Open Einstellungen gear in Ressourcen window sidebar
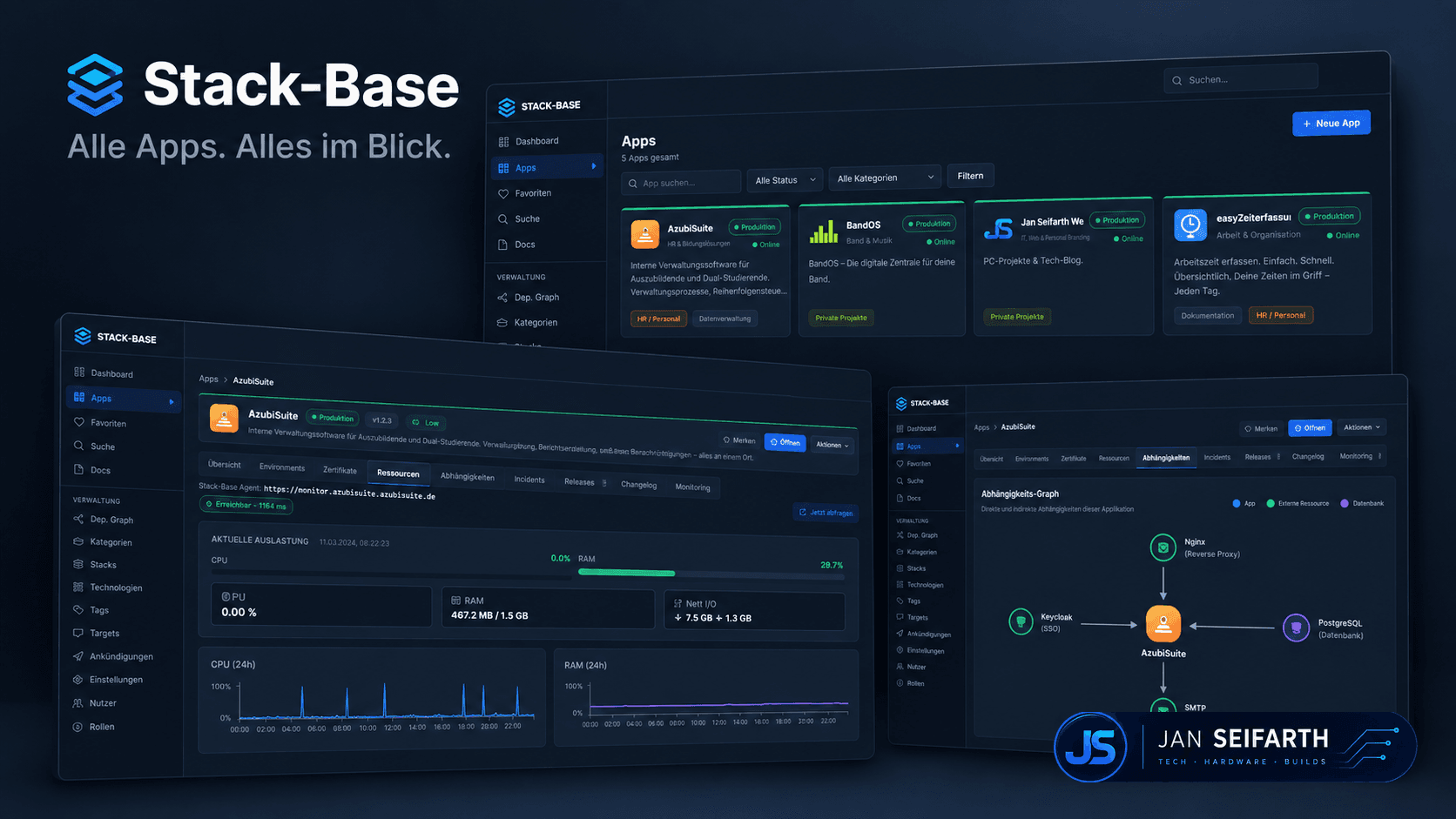Screen dimensions: 1456x819 click(78, 680)
